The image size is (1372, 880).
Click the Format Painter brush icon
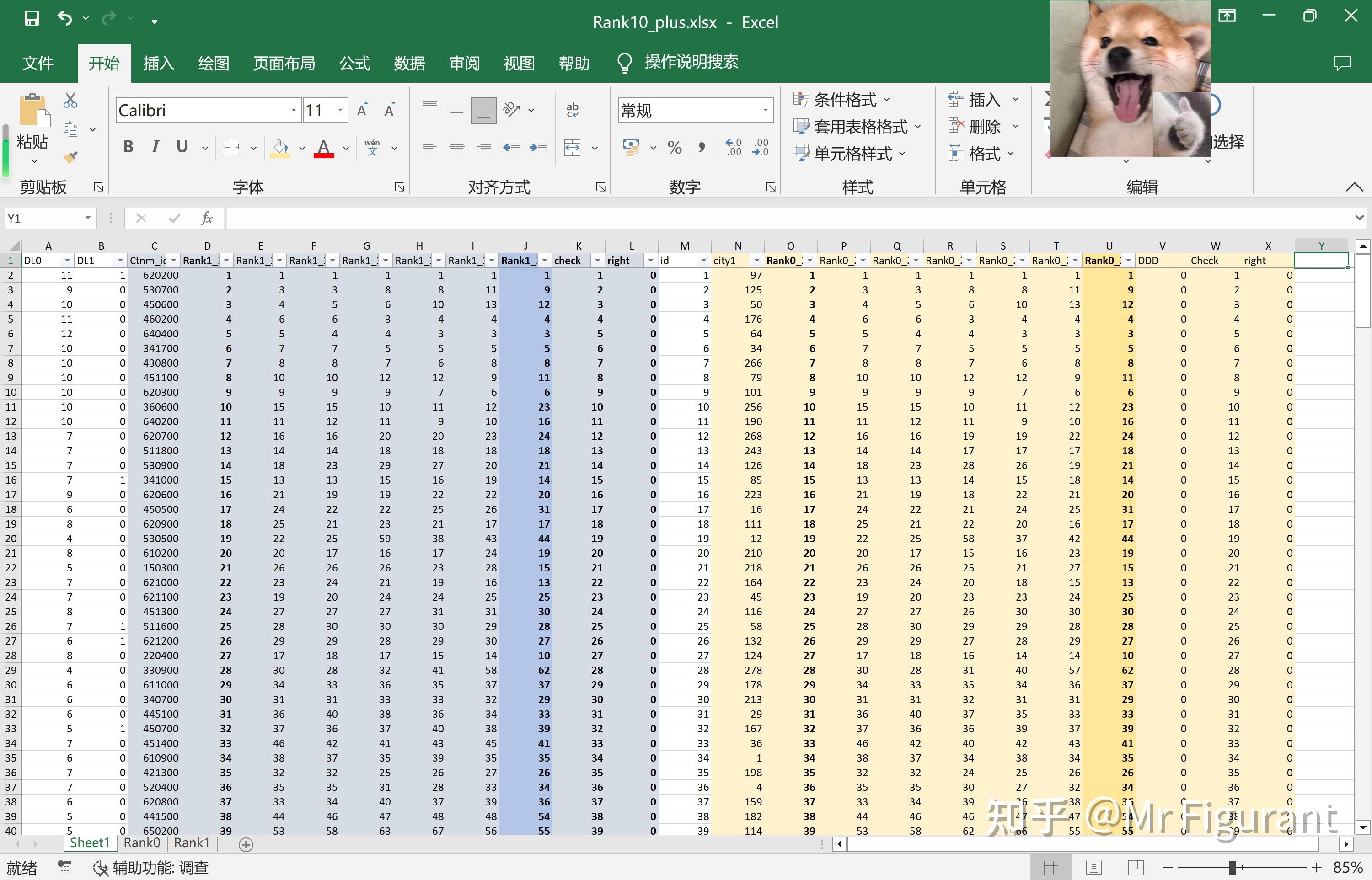(70, 157)
